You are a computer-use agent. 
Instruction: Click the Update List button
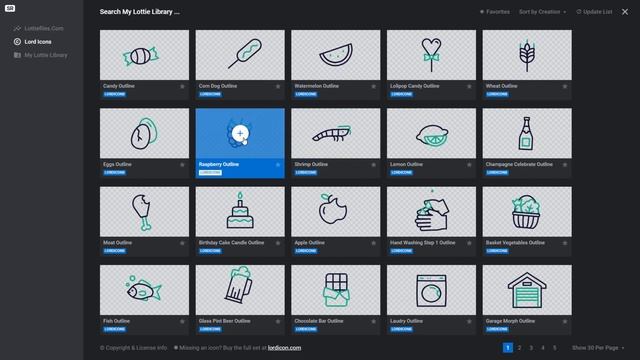(594, 12)
